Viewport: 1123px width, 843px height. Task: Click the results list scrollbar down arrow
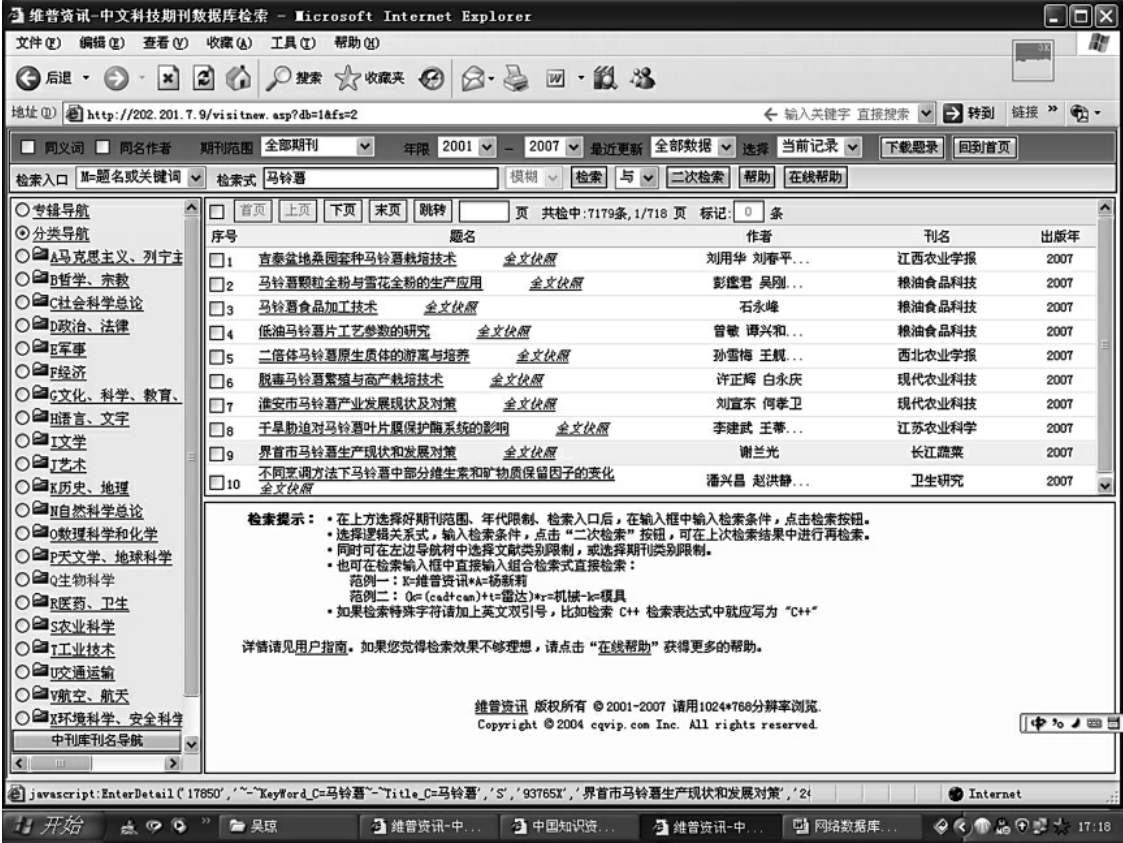[1105, 485]
